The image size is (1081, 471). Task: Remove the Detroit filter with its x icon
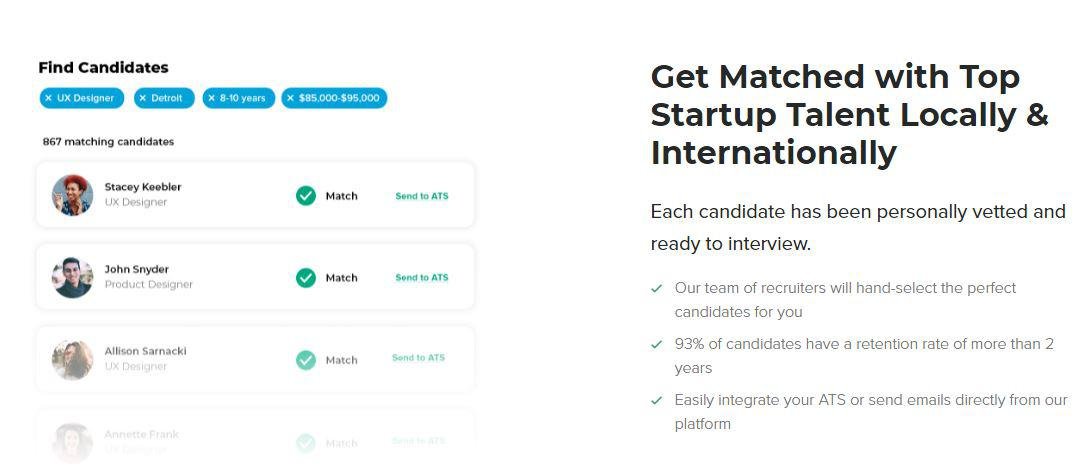click(143, 98)
